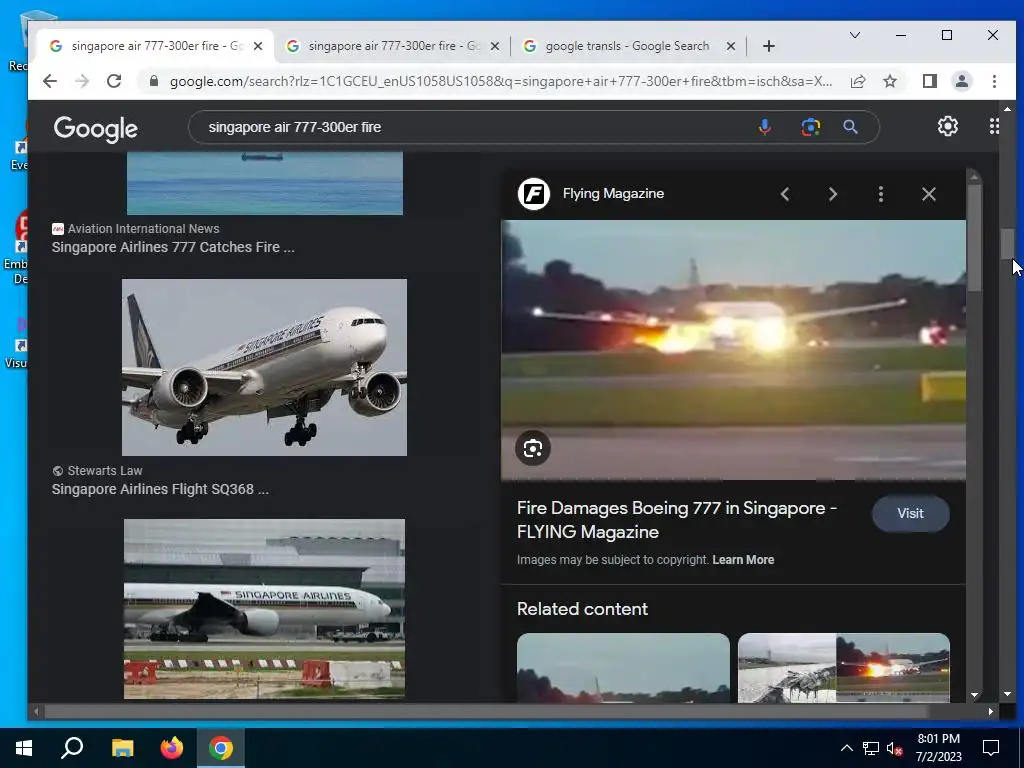This screenshot has width=1024, height=768.
Task: Click the horizontal scrollbar left arrow
Action: click(x=37, y=712)
